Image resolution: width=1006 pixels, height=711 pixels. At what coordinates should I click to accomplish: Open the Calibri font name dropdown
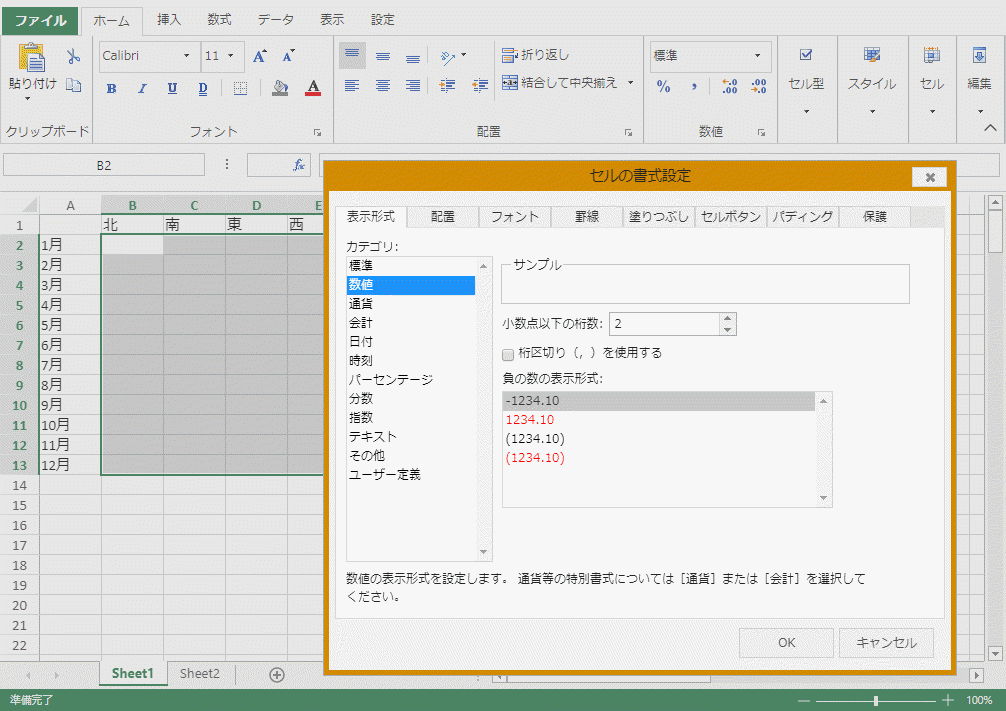pos(186,56)
